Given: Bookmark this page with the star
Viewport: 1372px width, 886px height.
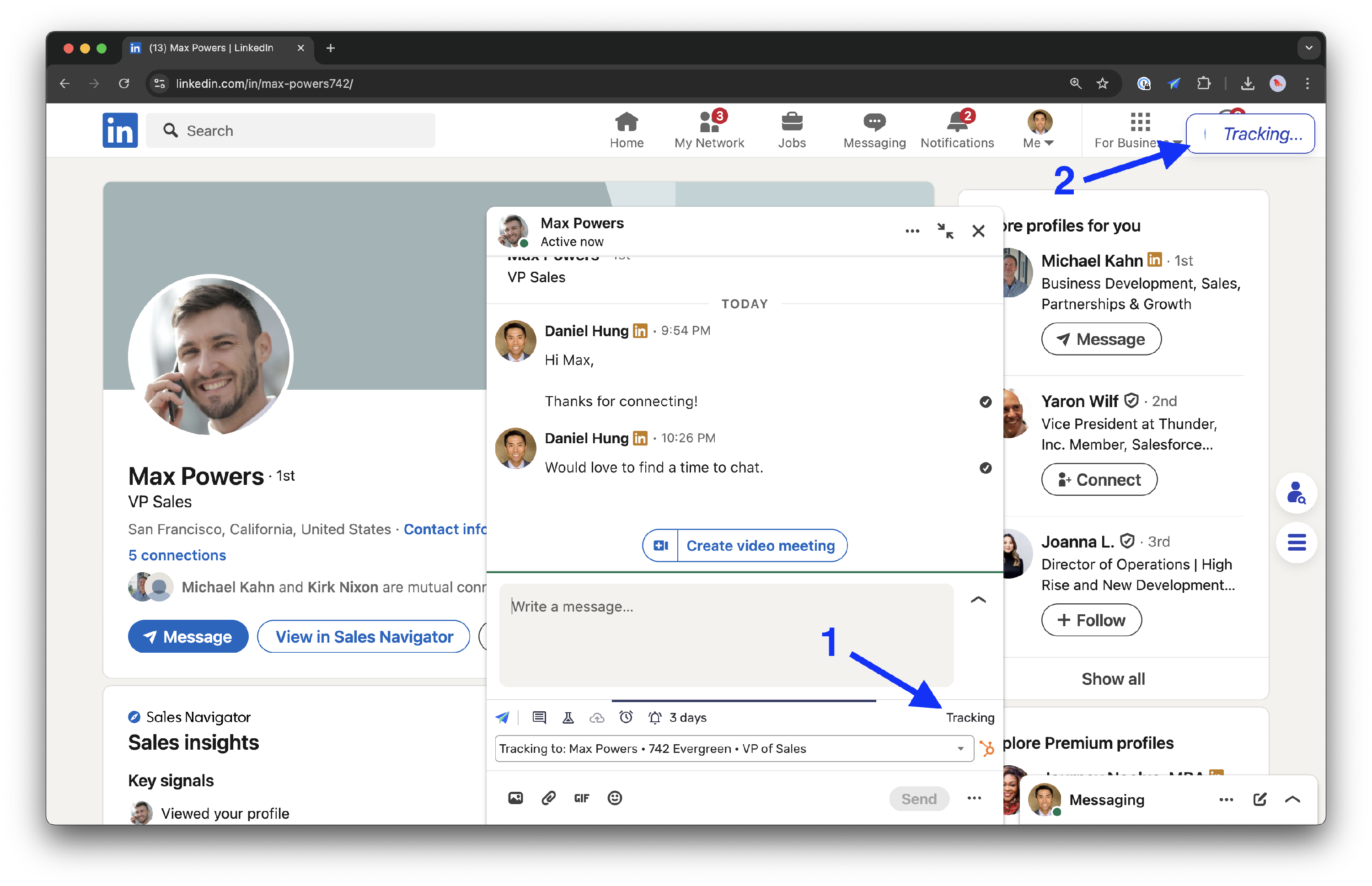Looking at the screenshot, I should coord(1101,83).
